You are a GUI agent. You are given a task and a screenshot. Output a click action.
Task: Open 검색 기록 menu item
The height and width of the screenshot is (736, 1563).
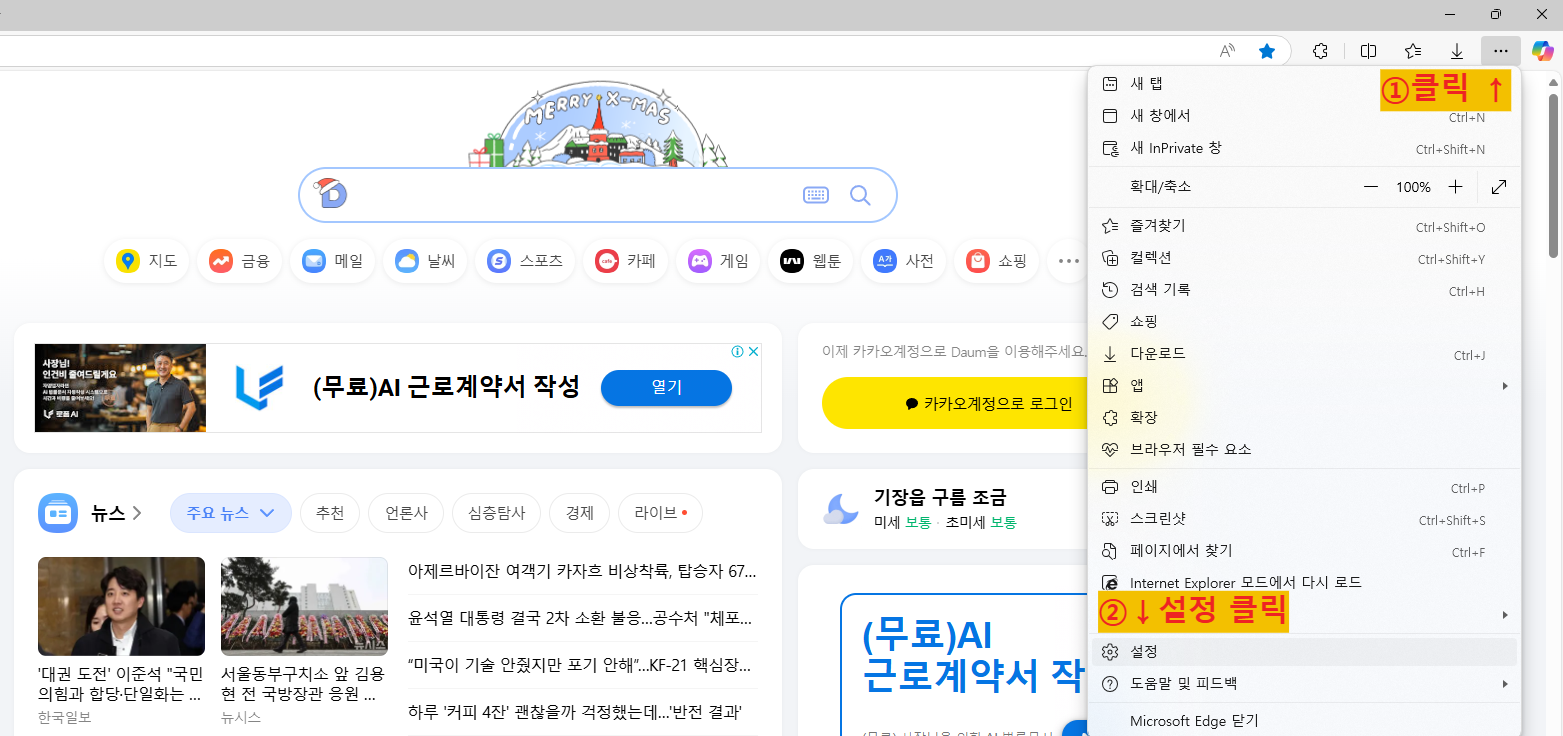coord(1304,290)
